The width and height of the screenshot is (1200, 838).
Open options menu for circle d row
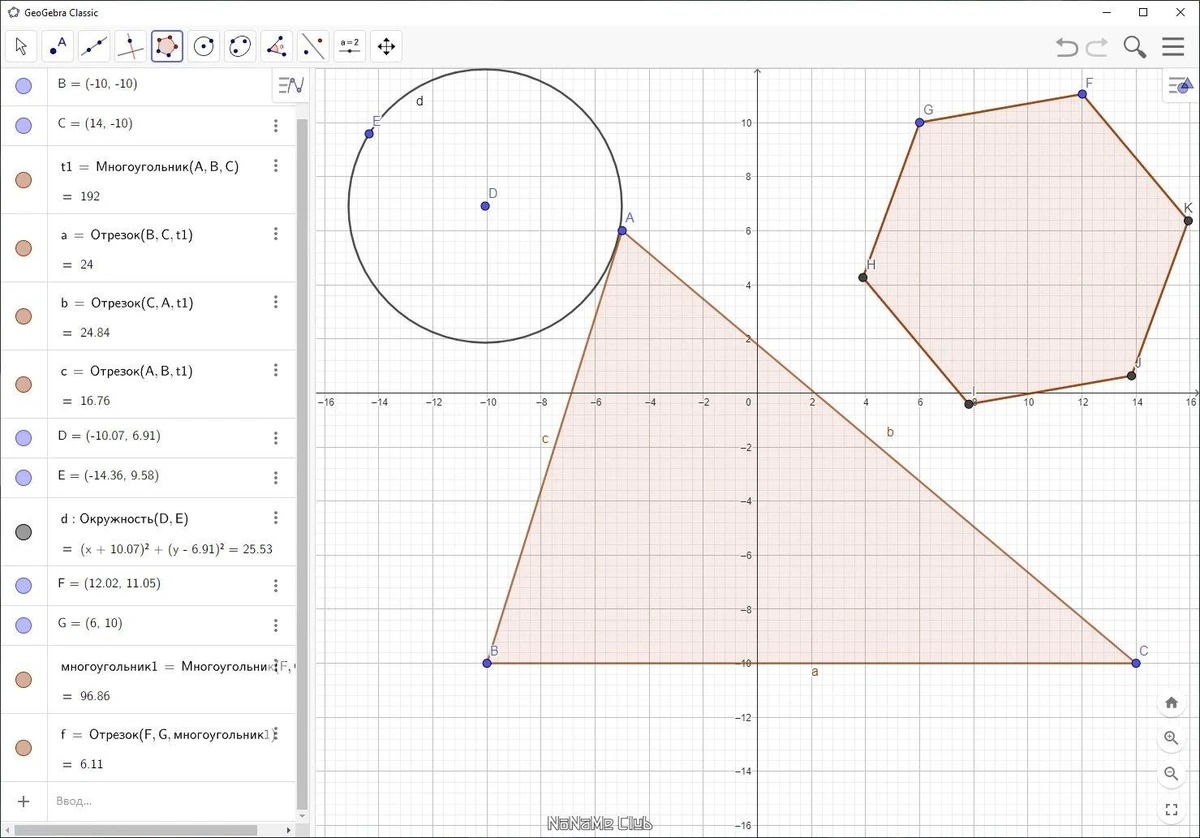click(x=276, y=518)
